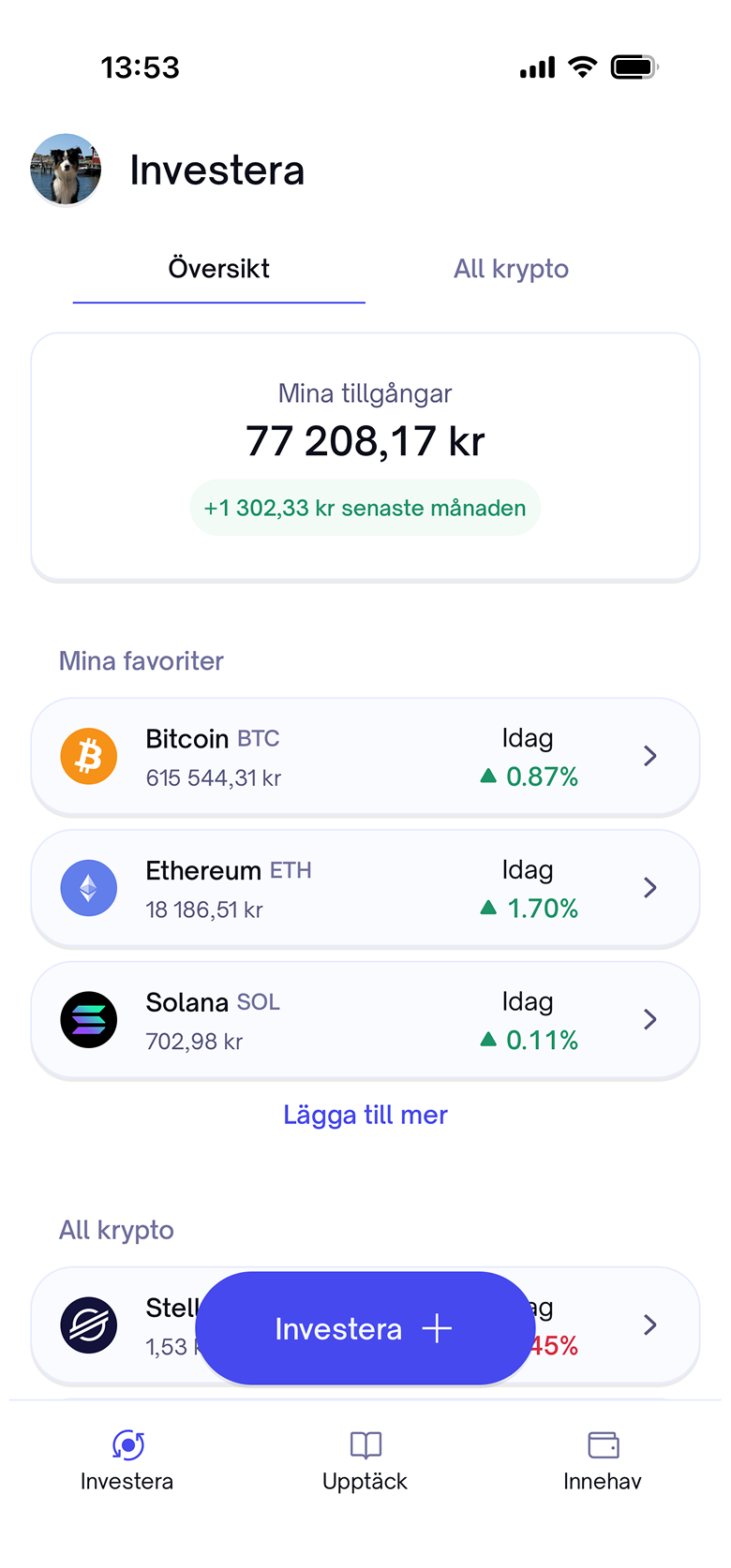Tap the Lägga till mer link
Screen dimensions: 731x1568
pos(365,1115)
